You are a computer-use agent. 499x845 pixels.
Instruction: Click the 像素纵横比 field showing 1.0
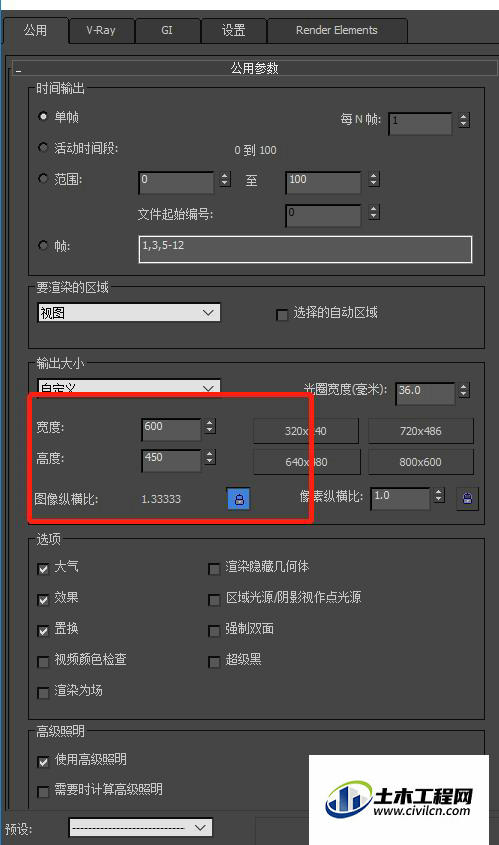coord(401,498)
